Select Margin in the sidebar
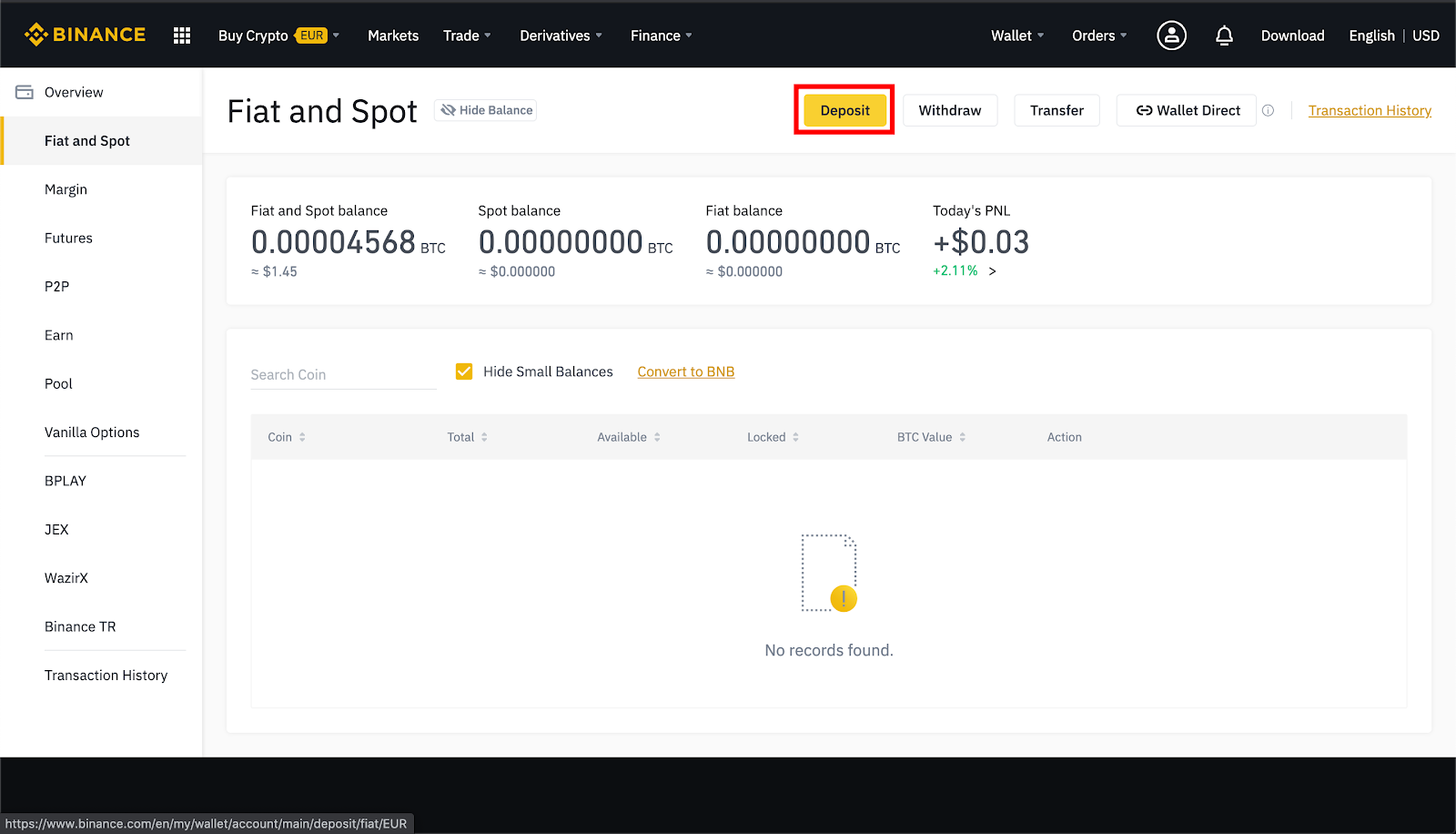The height and width of the screenshot is (834, 1456). (x=66, y=188)
